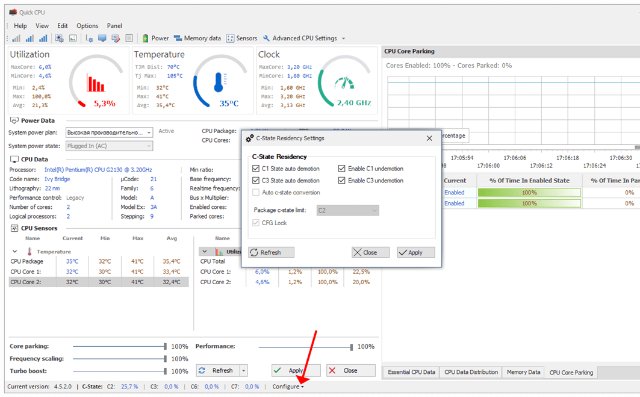Check the Auto c-state conversion box

(x=256, y=192)
